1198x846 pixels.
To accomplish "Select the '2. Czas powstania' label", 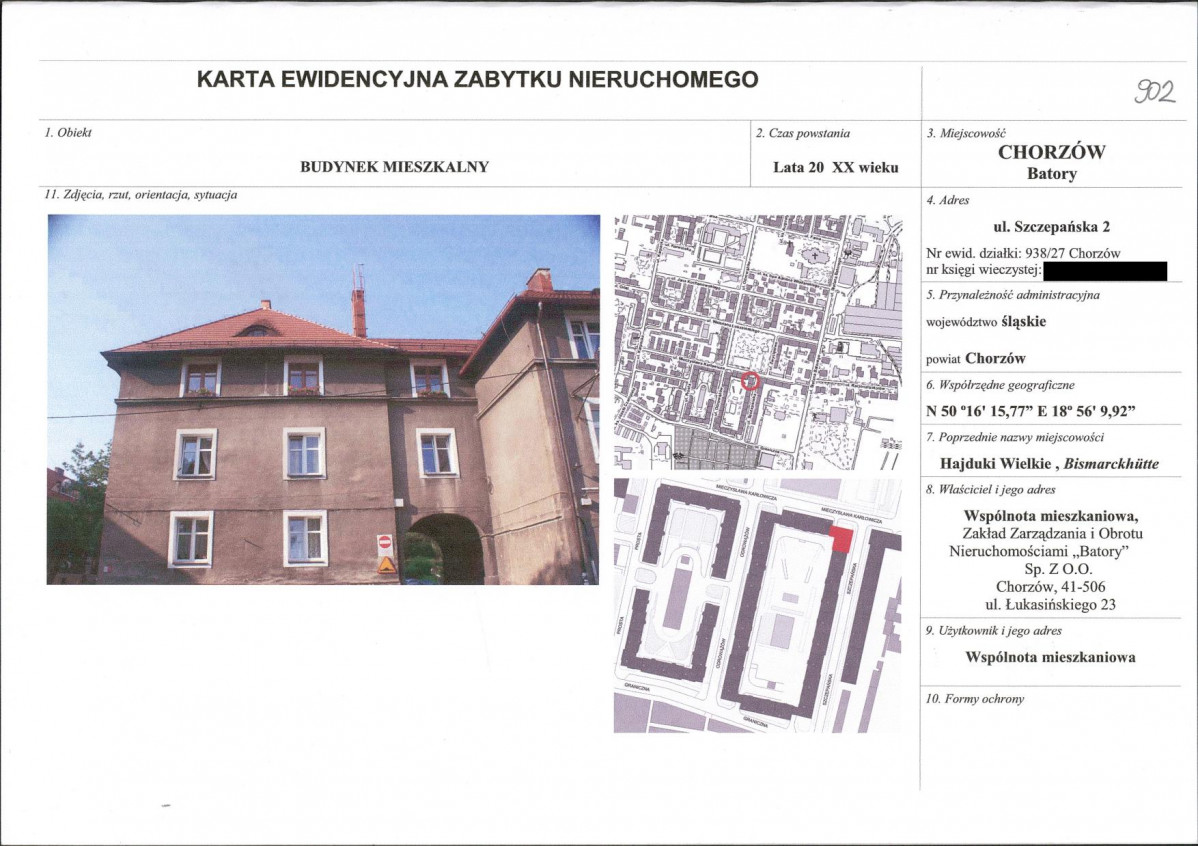I will (803, 133).
